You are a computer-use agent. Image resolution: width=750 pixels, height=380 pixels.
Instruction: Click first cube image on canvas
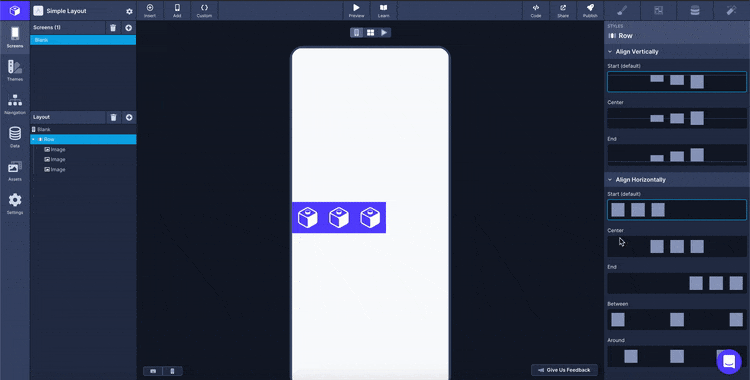pos(308,218)
